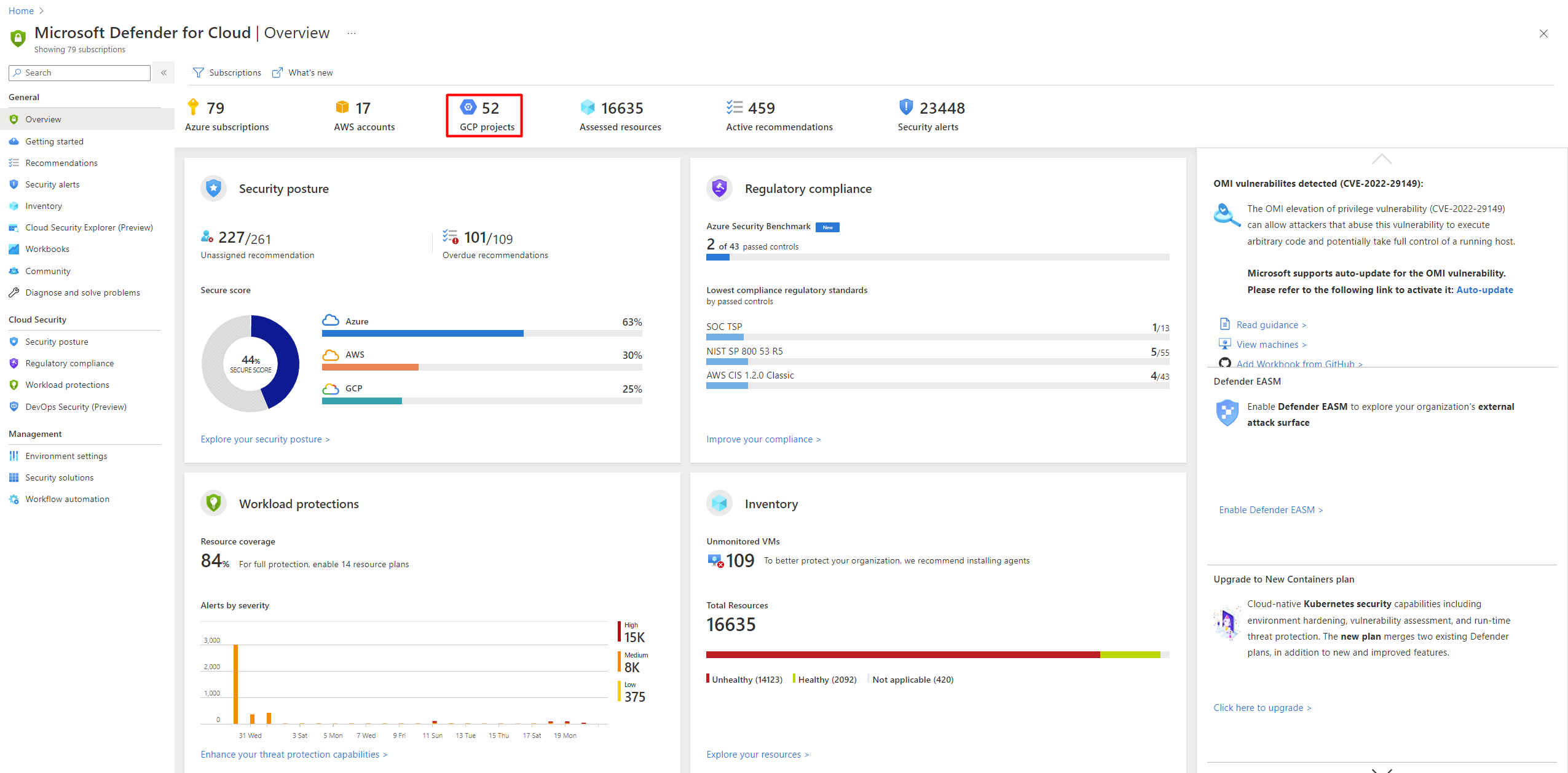Image resolution: width=1568 pixels, height=773 pixels.
Task: Click the Auto-update link in the OMI notice
Action: (x=1484, y=289)
